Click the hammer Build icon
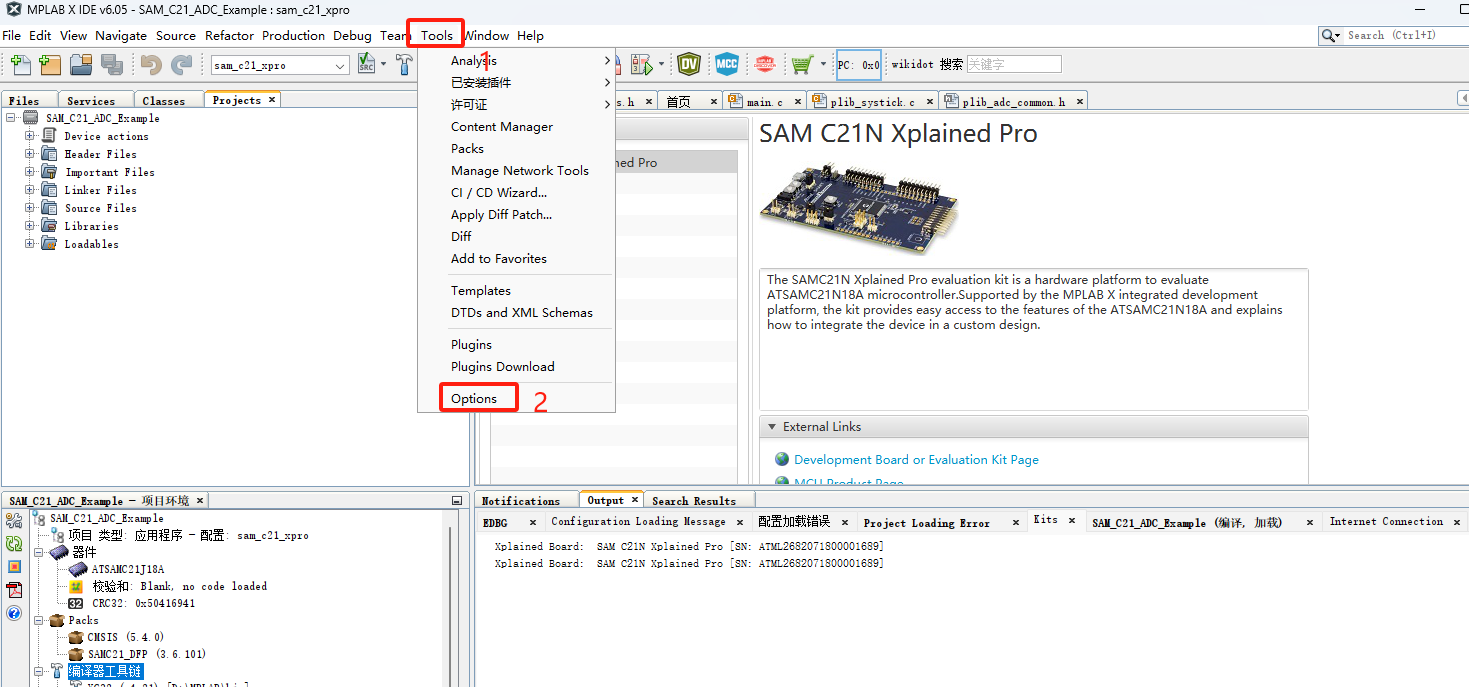Screen dimensions: 1469x687 [403, 65]
